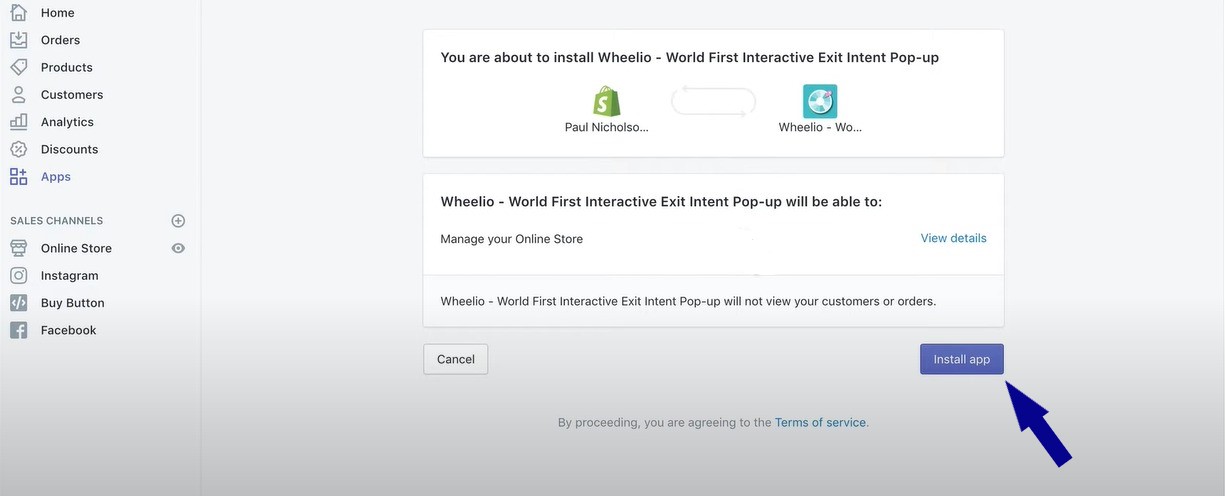Screen dimensions: 1225x496
Task: Open the Instagram sales channel
Action: pyautogui.click(x=69, y=276)
